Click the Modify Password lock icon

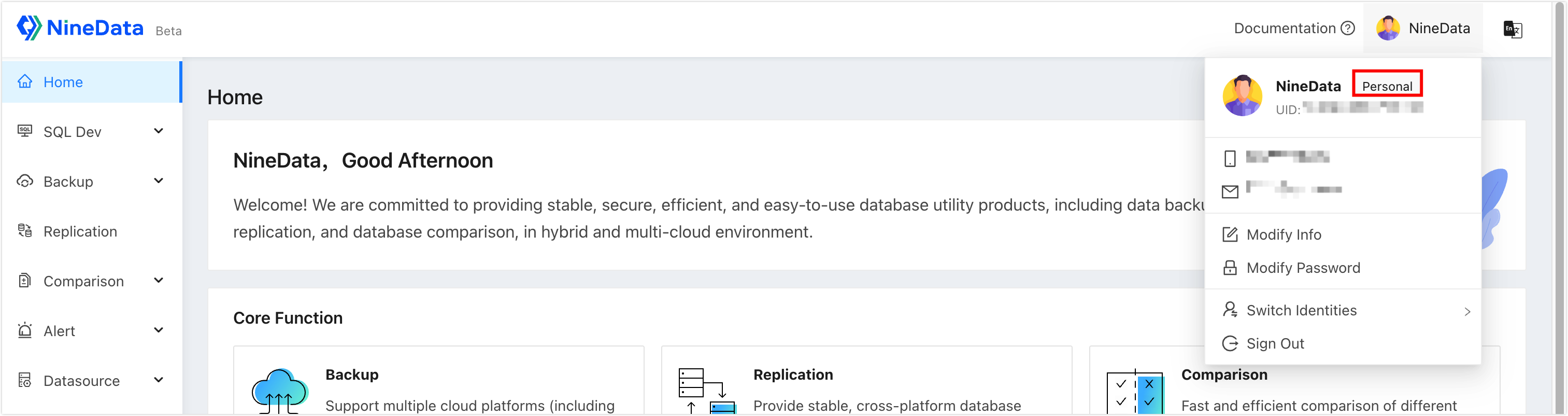pyautogui.click(x=1230, y=268)
